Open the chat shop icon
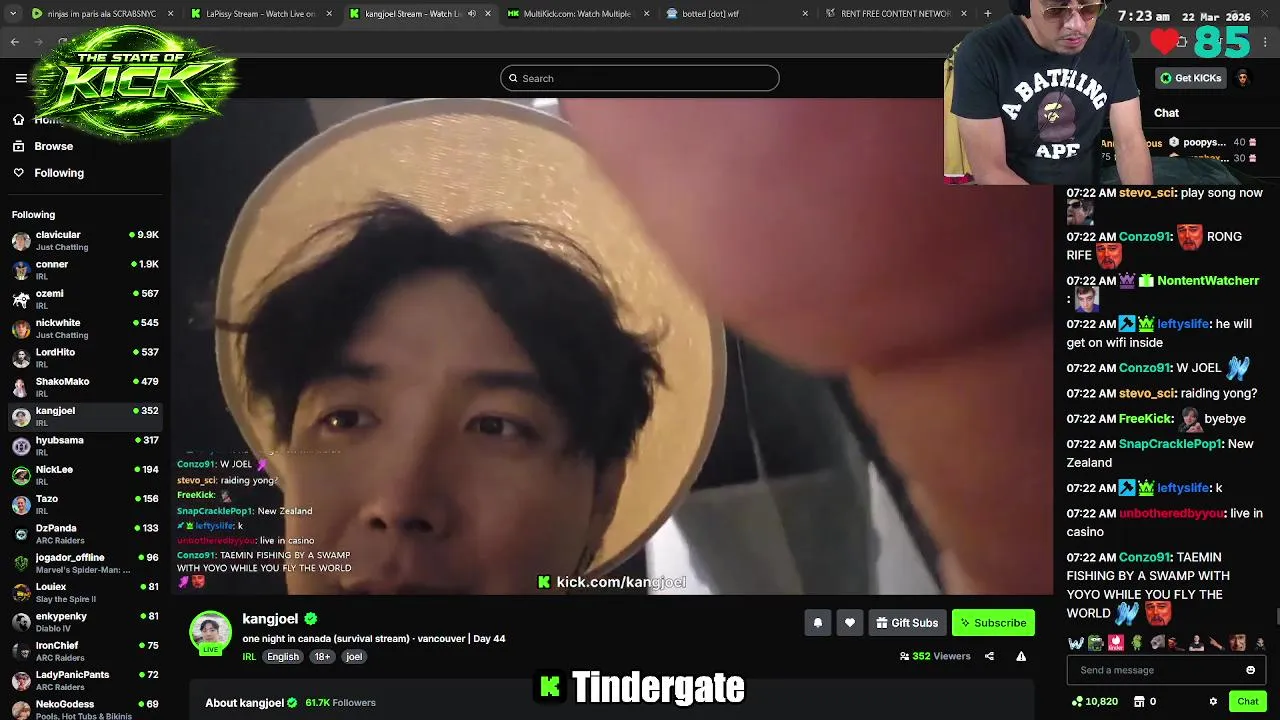Screen dimensions: 1280x720 tap(1138, 702)
